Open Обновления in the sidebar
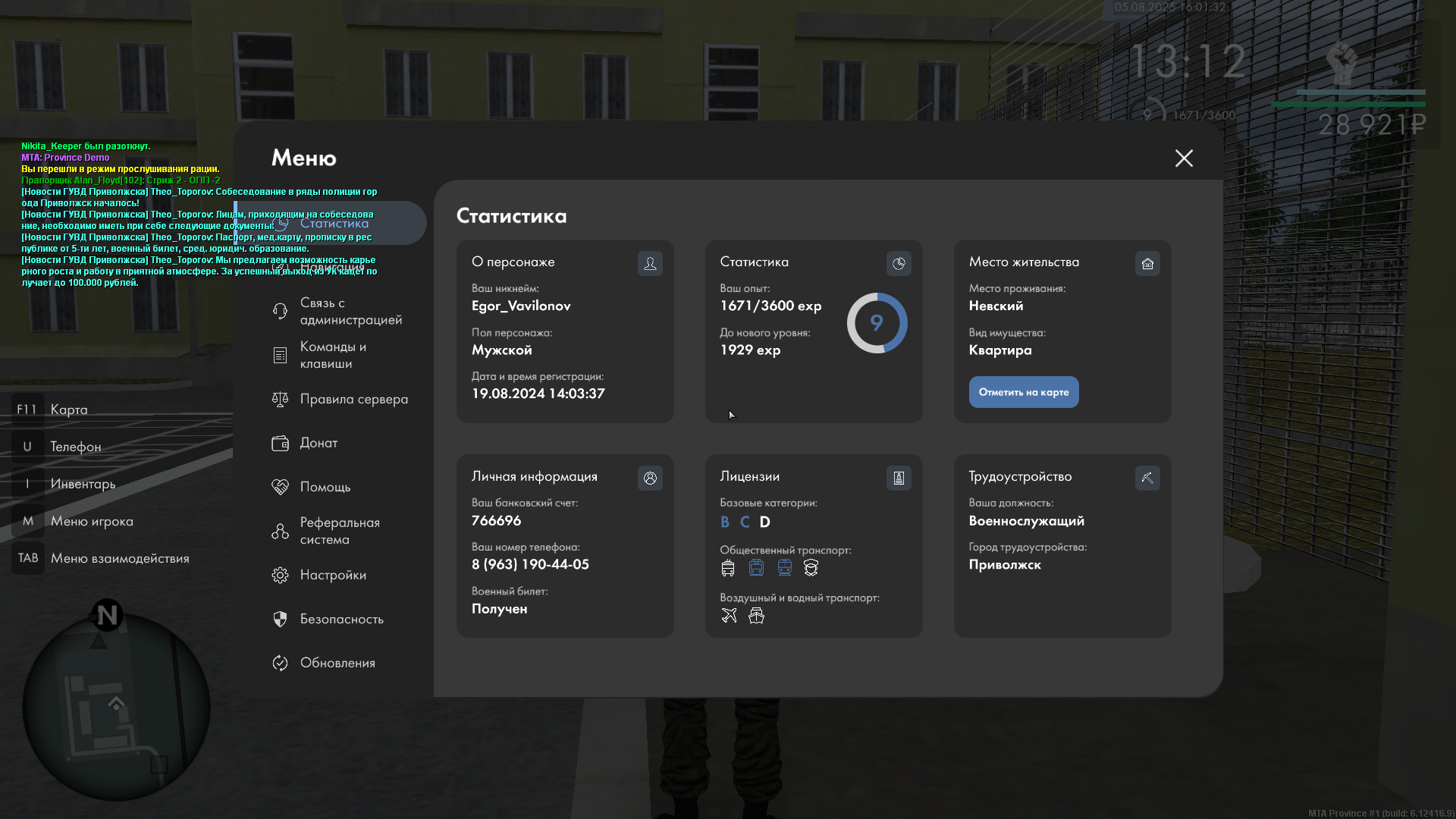Image resolution: width=1456 pixels, height=819 pixels. (337, 663)
